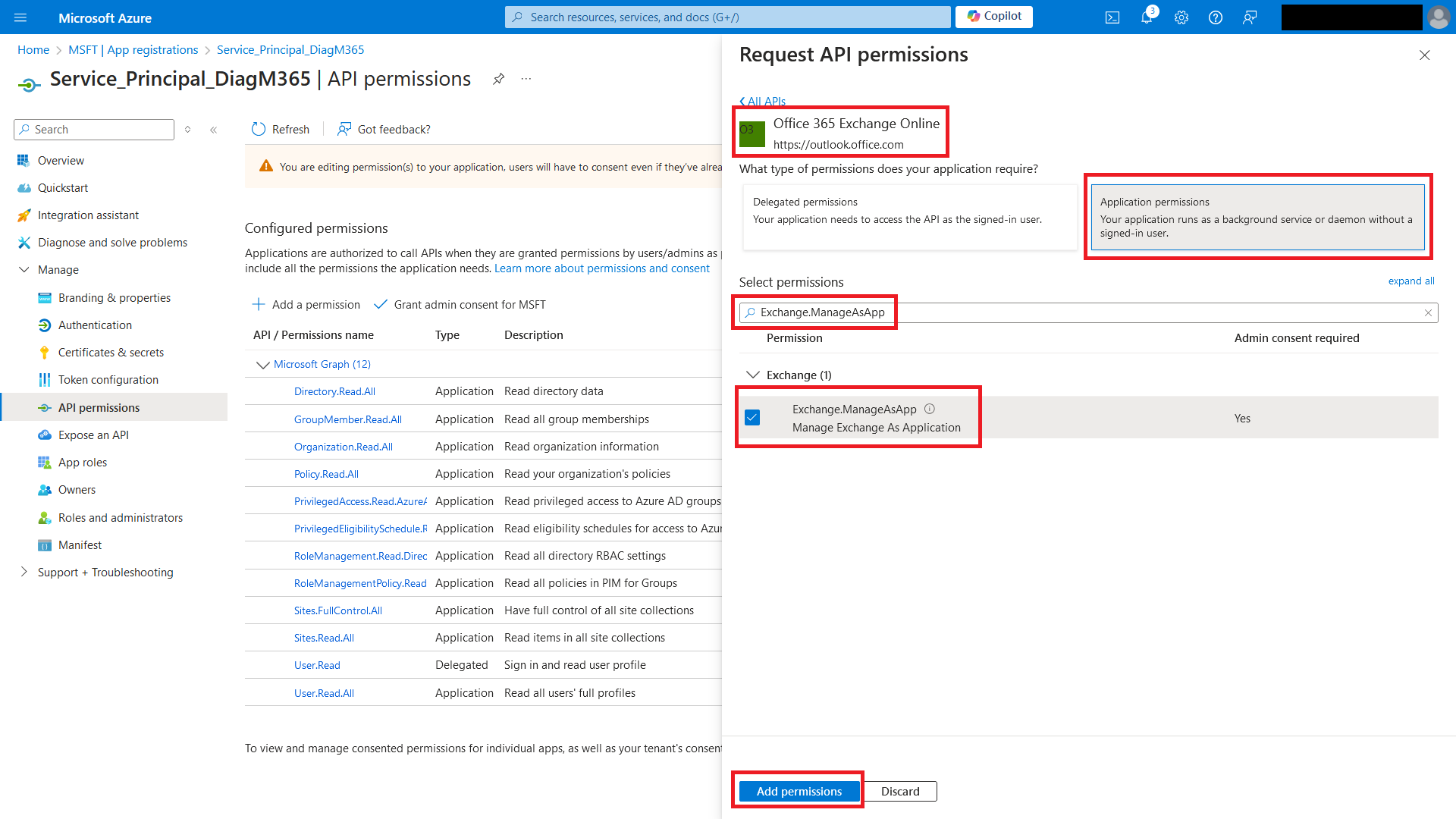The width and height of the screenshot is (1456, 819).
Task: Open portal settings gear icon
Action: (x=1181, y=17)
